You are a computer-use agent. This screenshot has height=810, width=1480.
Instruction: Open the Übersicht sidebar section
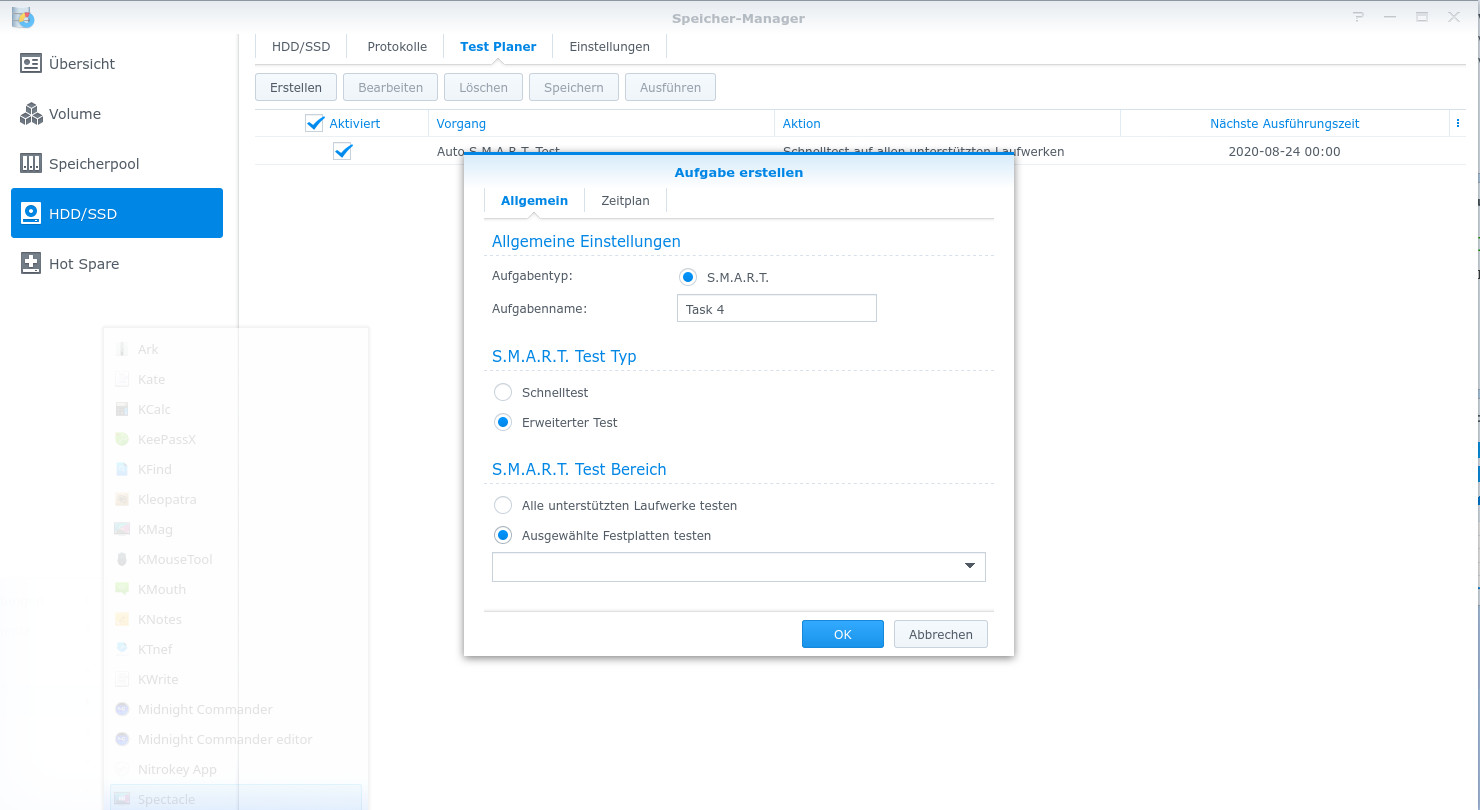[x=117, y=64]
